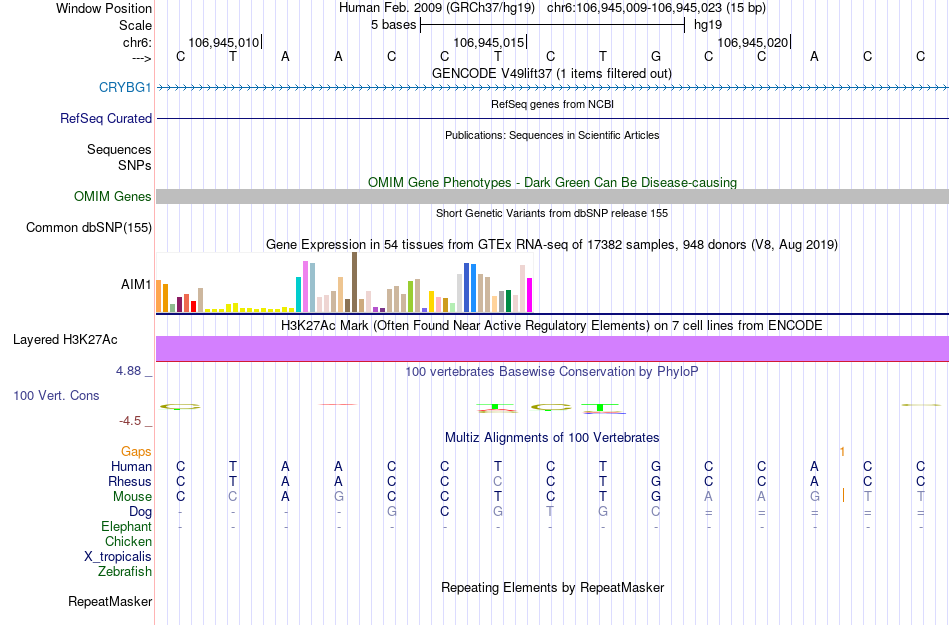The height and width of the screenshot is (625, 950).
Task: Click coordinate label 106,945,015
Action: click(x=488, y=42)
